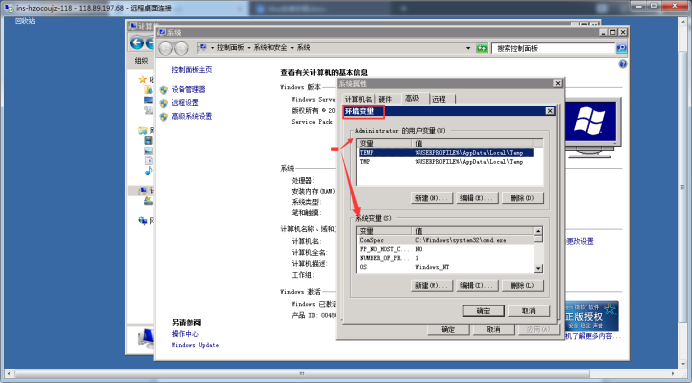Click 删除(D) for user variables
This screenshot has height=383, width=692.
tap(522, 198)
